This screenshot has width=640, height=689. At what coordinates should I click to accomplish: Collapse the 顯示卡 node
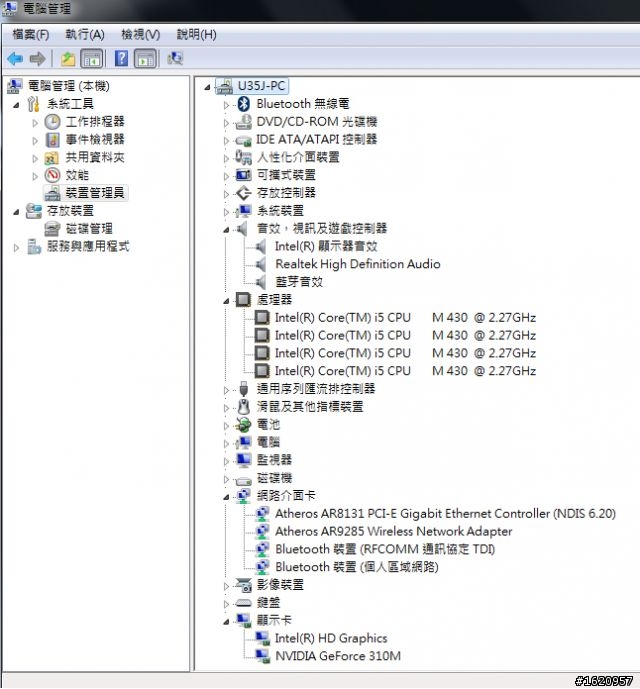[226, 622]
